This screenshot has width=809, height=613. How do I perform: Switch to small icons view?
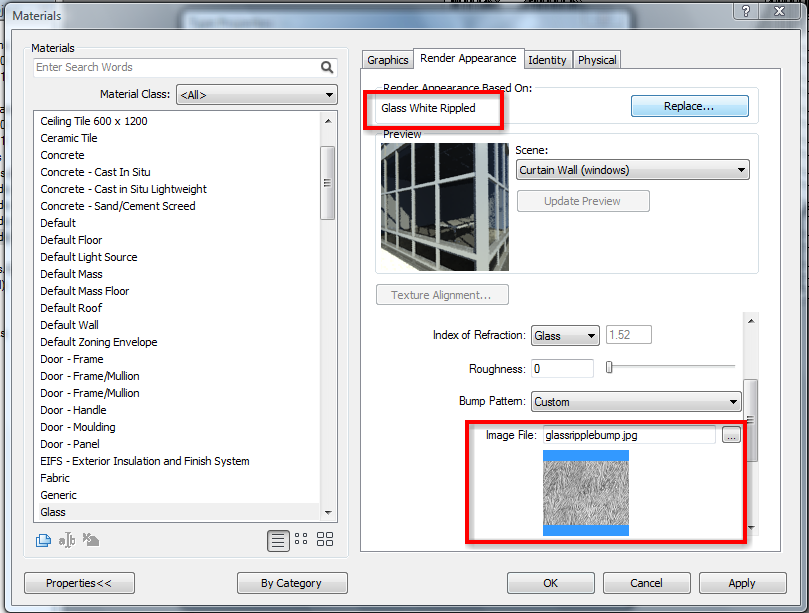pos(301,539)
